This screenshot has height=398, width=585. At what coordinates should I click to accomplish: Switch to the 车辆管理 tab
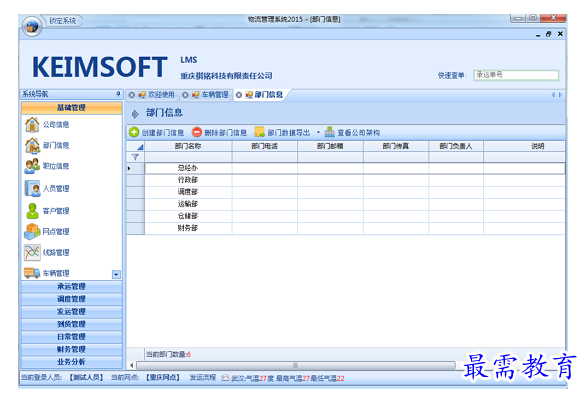coord(215,95)
